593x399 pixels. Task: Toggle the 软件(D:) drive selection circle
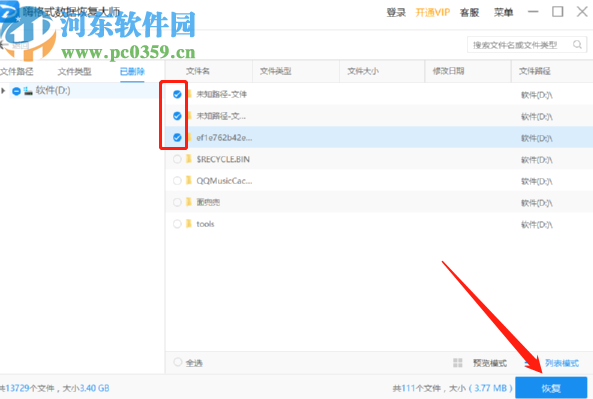[x=16, y=91]
